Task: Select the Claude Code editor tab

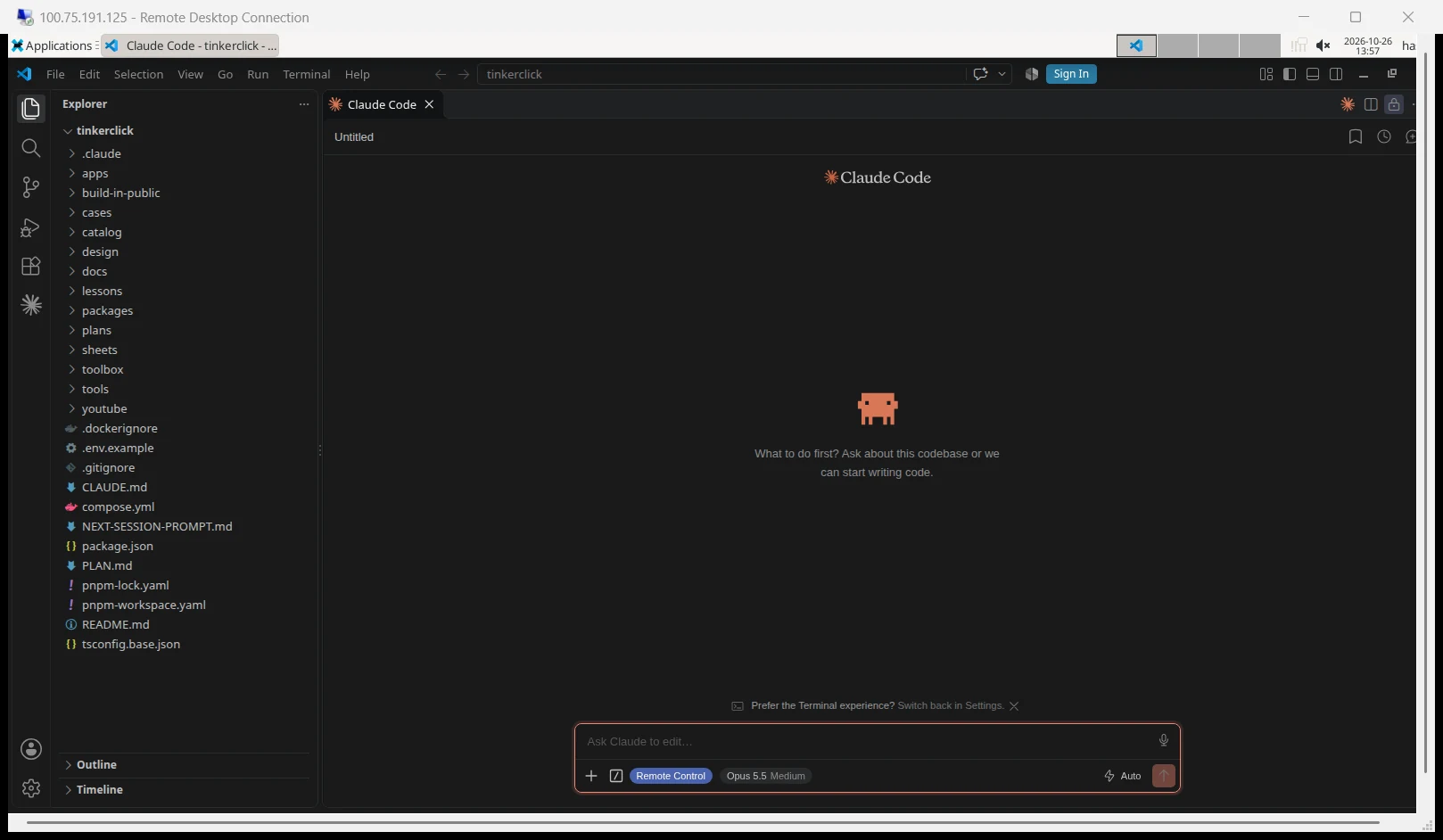Action: pyautogui.click(x=383, y=104)
